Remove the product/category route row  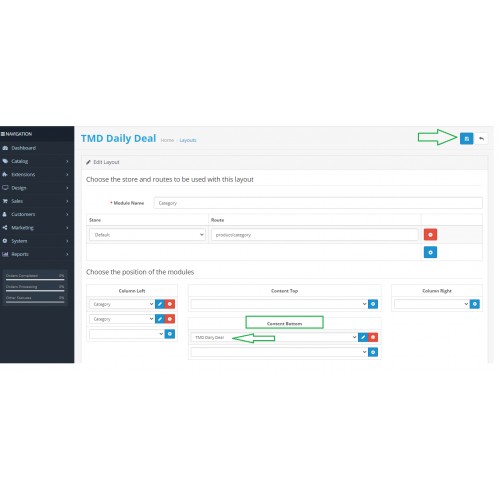coord(430,235)
